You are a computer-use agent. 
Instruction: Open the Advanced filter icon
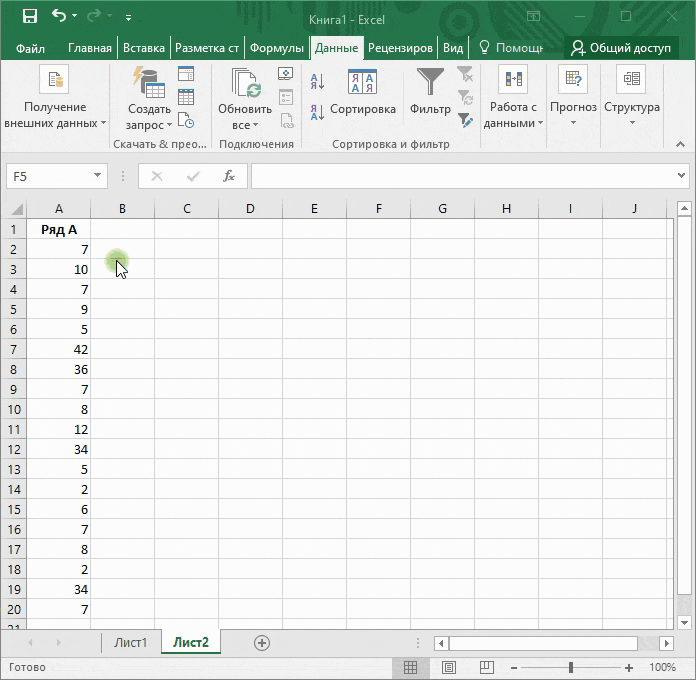465,120
